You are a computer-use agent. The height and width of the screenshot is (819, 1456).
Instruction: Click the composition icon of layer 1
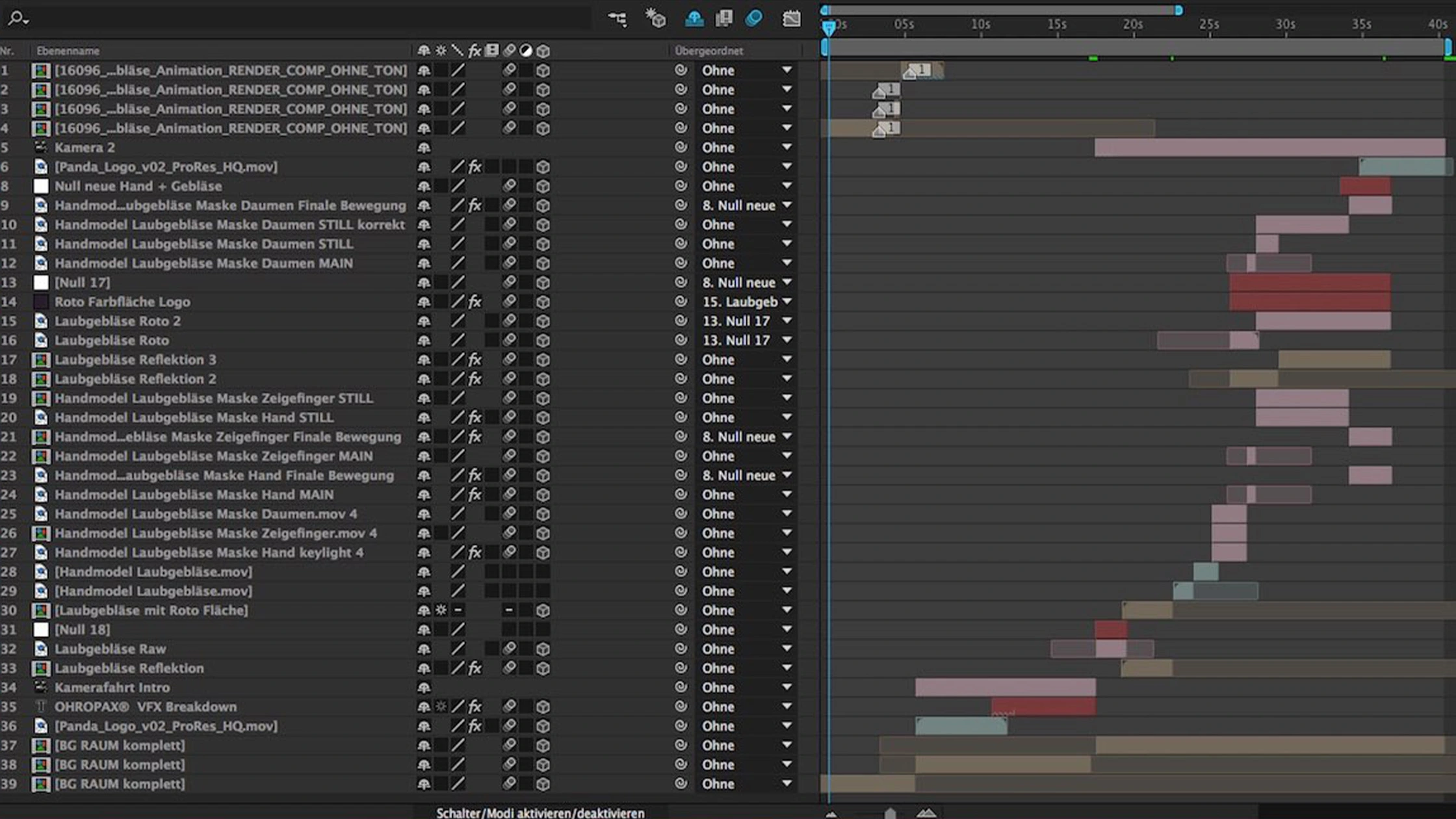click(x=41, y=70)
